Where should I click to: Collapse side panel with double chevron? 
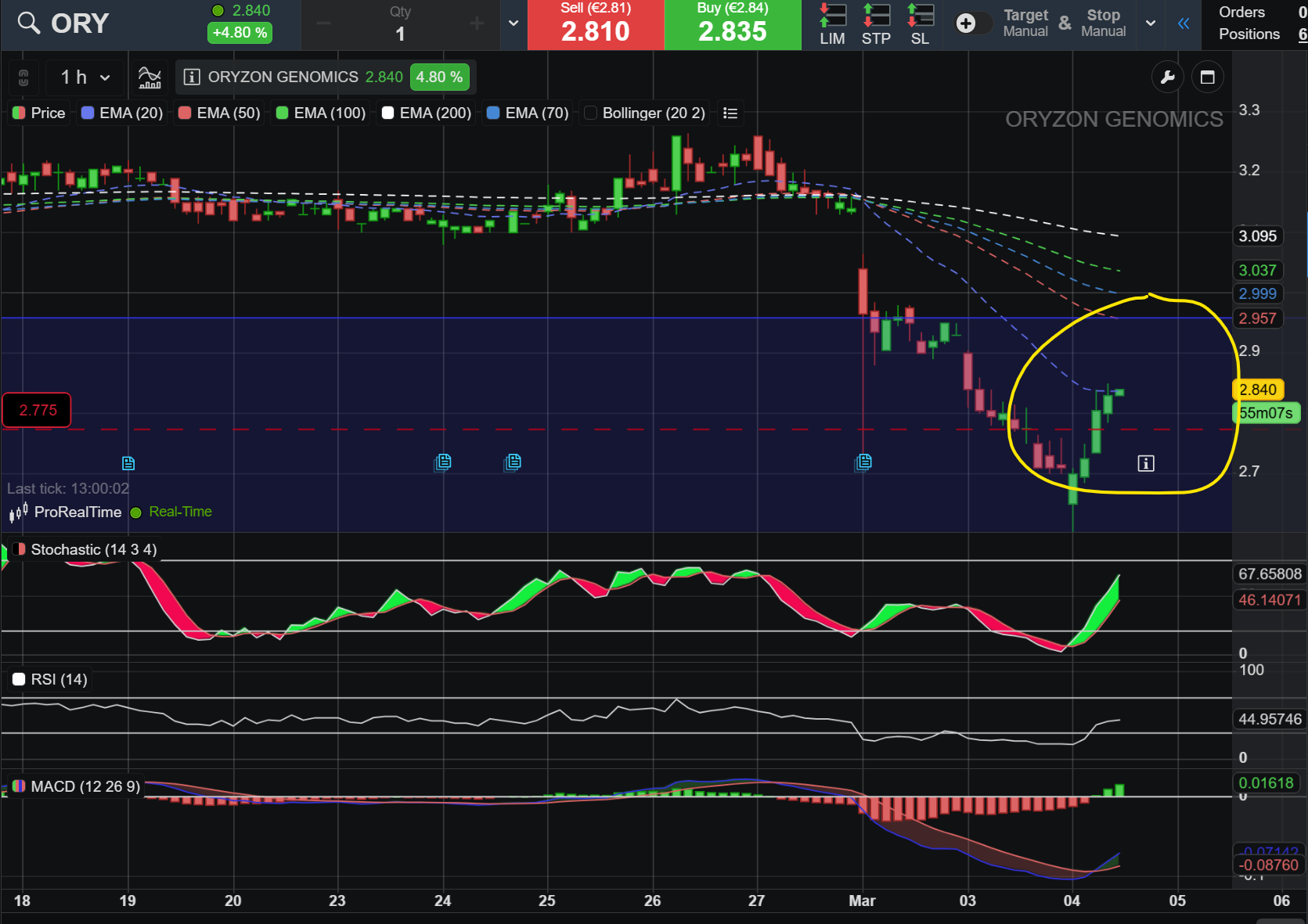pyautogui.click(x=1184, y=23)
